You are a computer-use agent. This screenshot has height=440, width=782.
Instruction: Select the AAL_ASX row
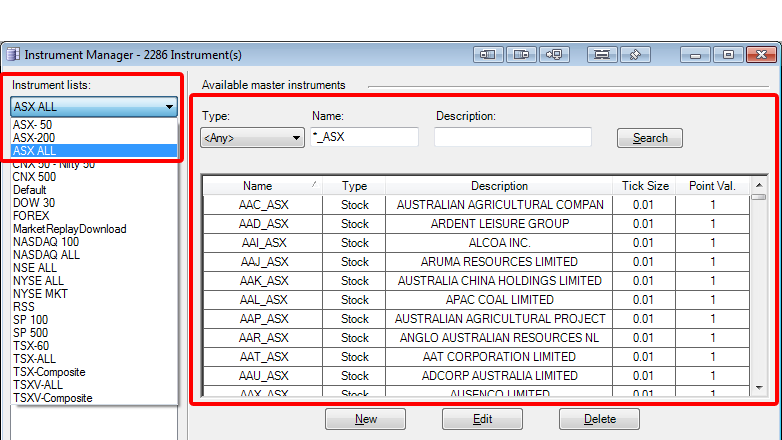pyautogui.click(x=476, y=300)
